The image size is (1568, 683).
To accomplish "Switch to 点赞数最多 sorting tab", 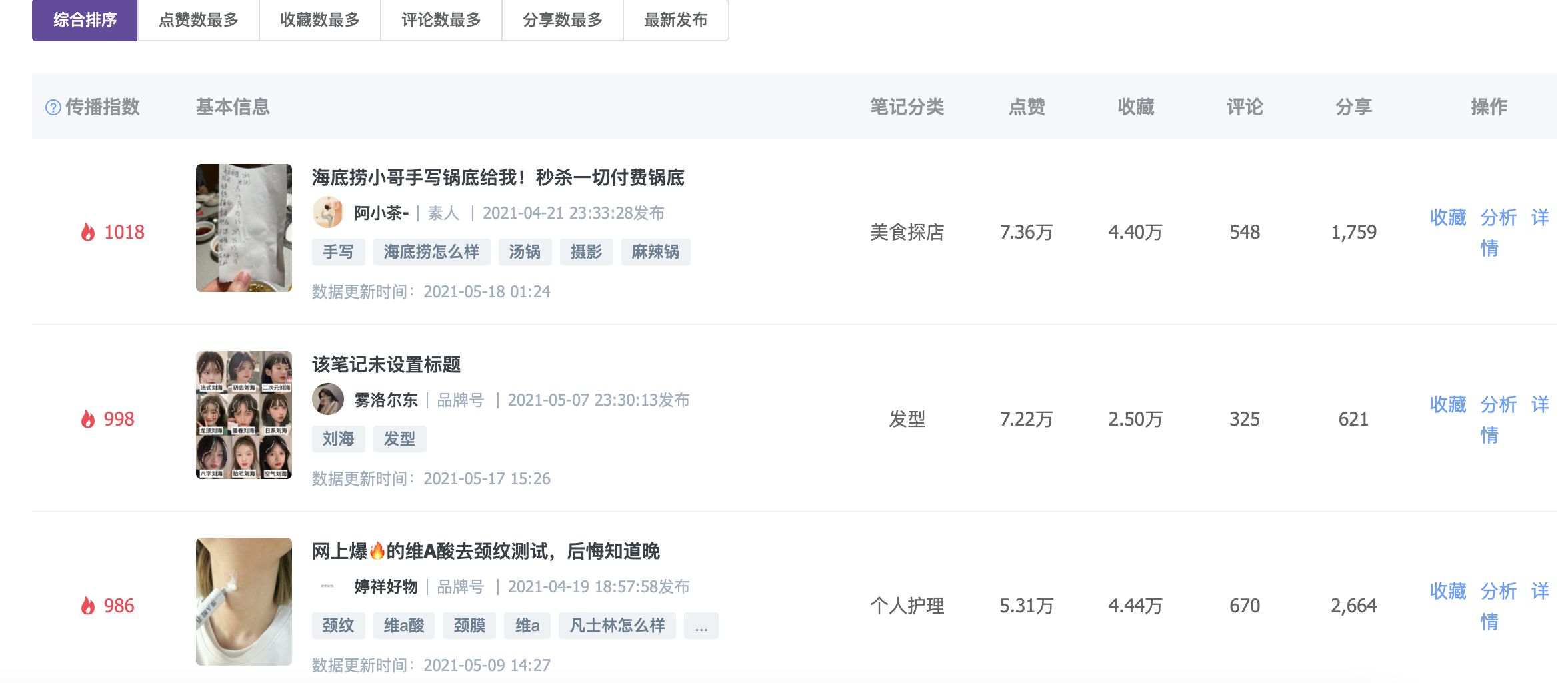I will point(200,20).
